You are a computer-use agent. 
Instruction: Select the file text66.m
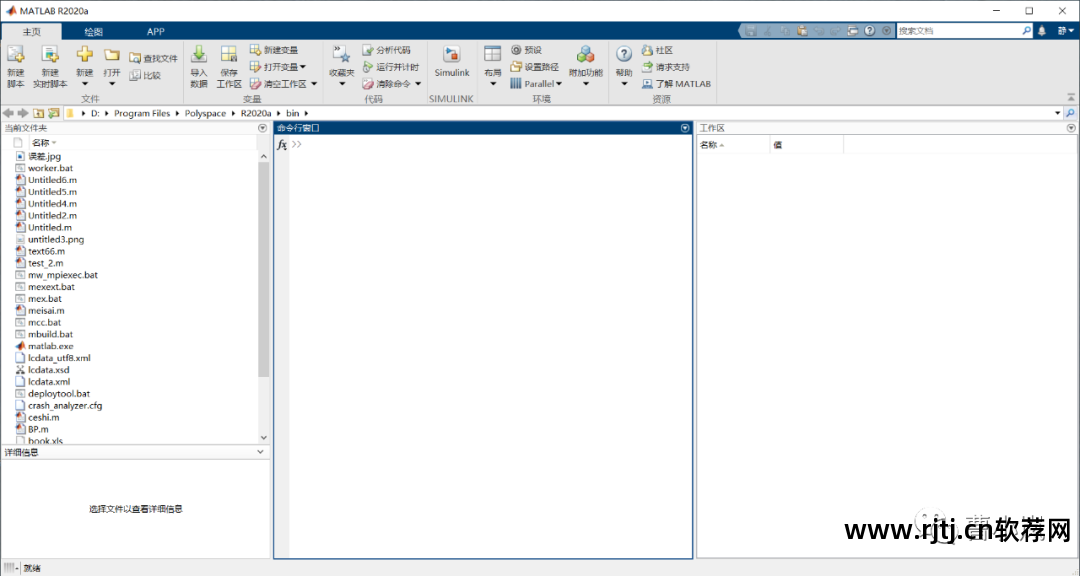point(46,251)
